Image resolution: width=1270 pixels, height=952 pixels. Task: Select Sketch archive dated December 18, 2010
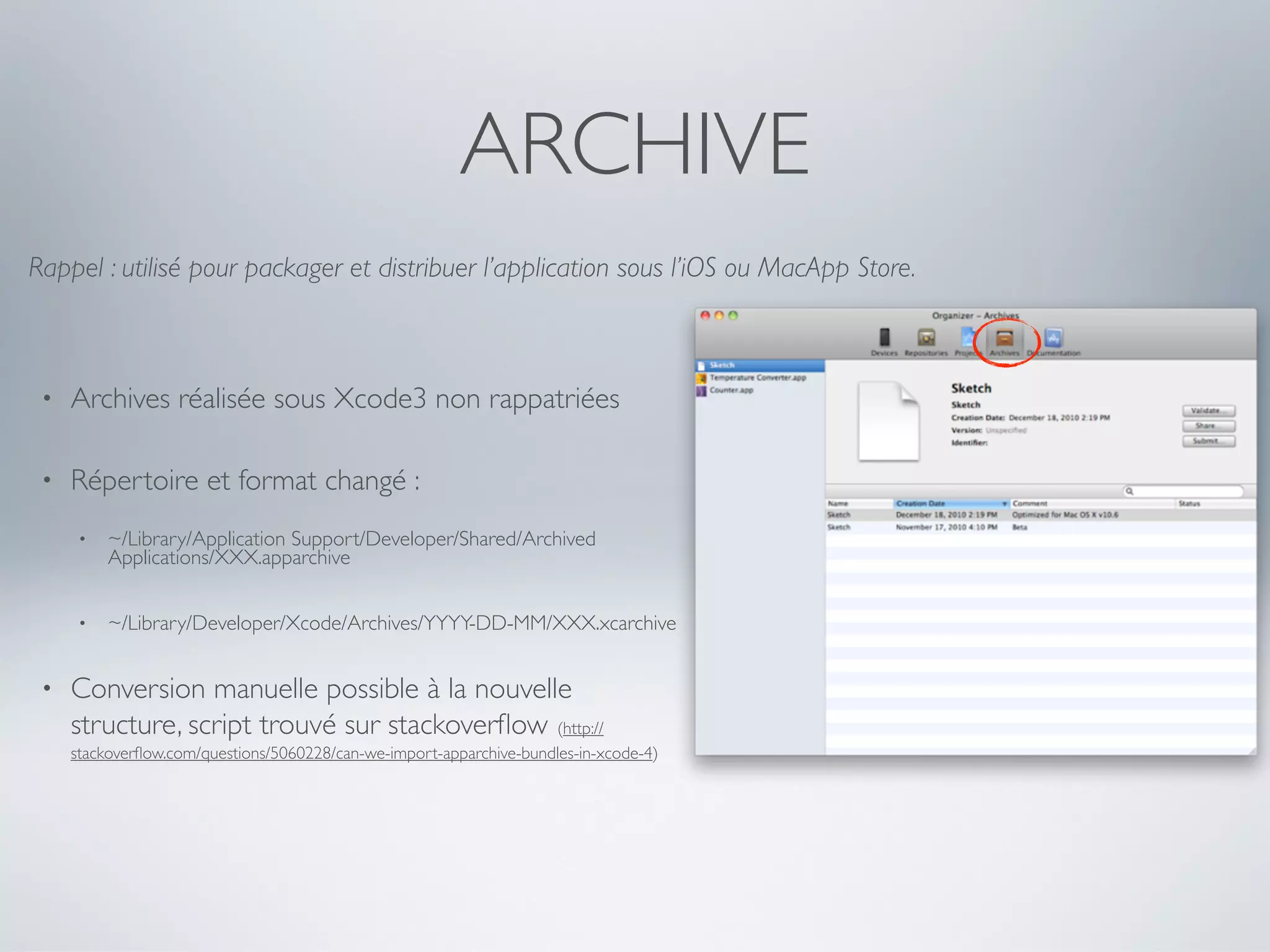[x=1041, y=515]
